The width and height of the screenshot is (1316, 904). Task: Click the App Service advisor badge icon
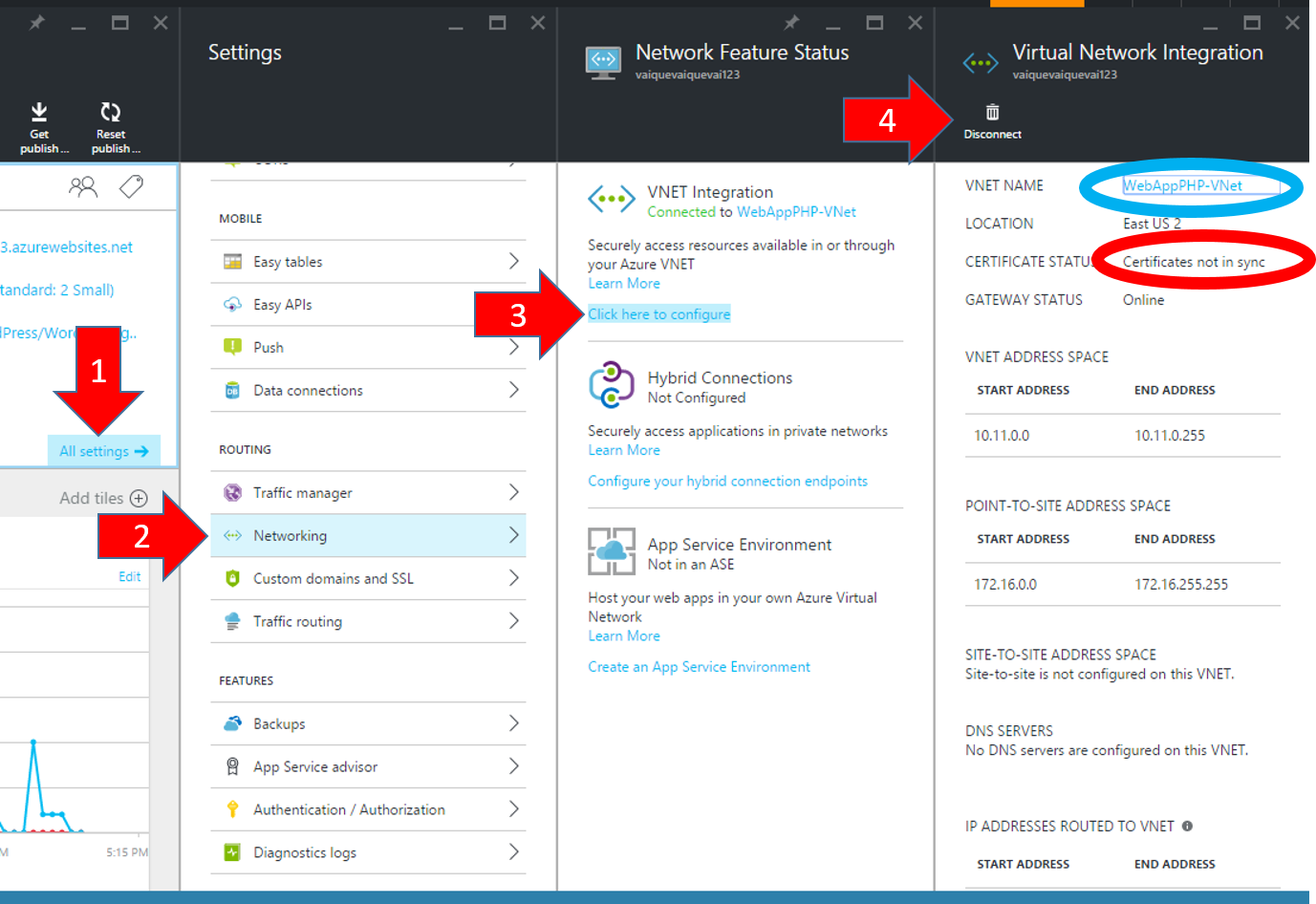pyautogui.click(x=232, y=766)
